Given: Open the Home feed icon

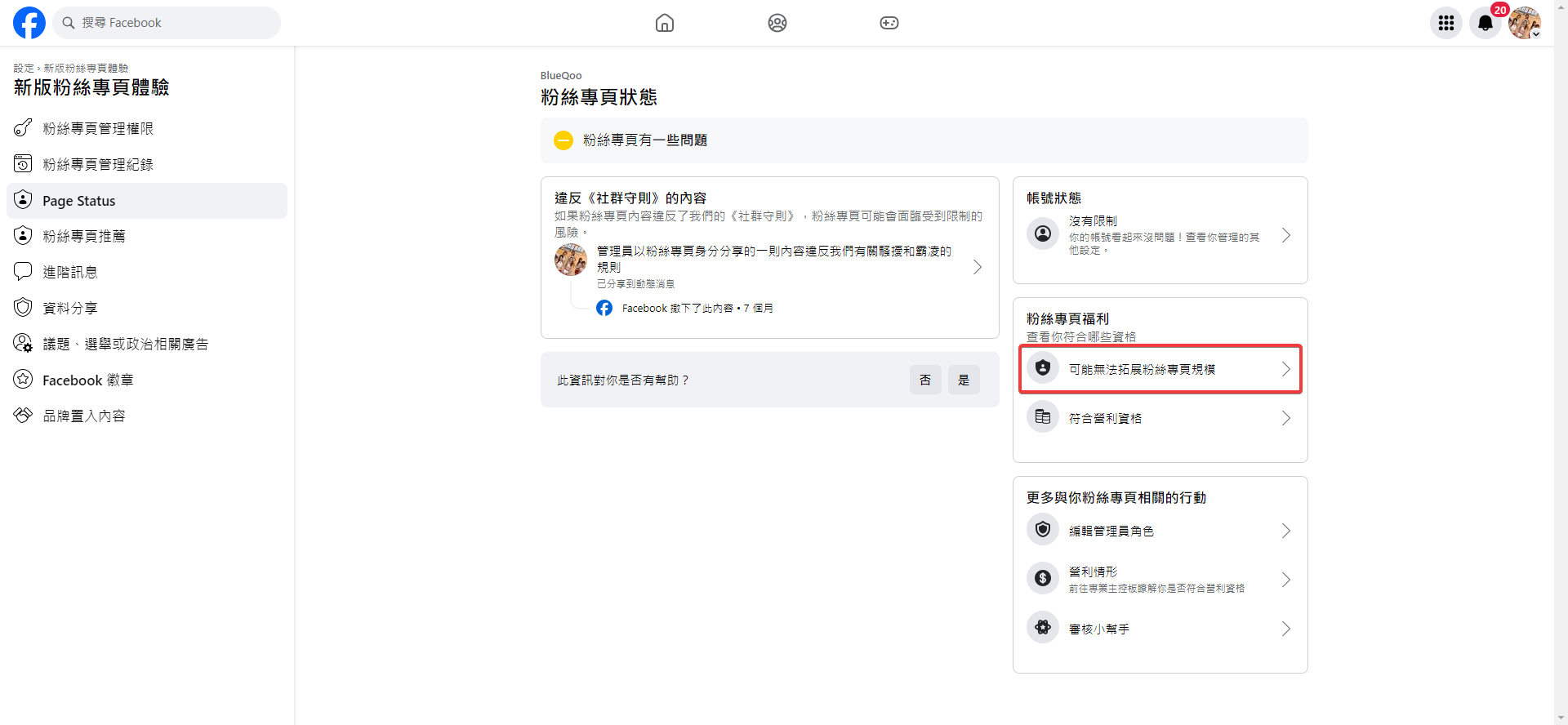Looking at the screenshot, I should pos(665,23).
